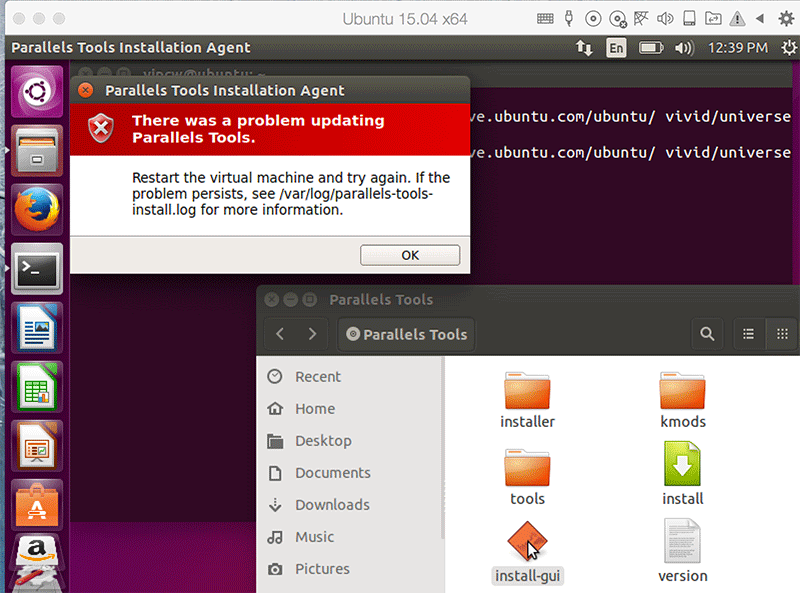Image resolution: width=800 pixels, height=593 pixels.
Task: Close the Parallels Tools file manager window
Action: click(272, 300)
